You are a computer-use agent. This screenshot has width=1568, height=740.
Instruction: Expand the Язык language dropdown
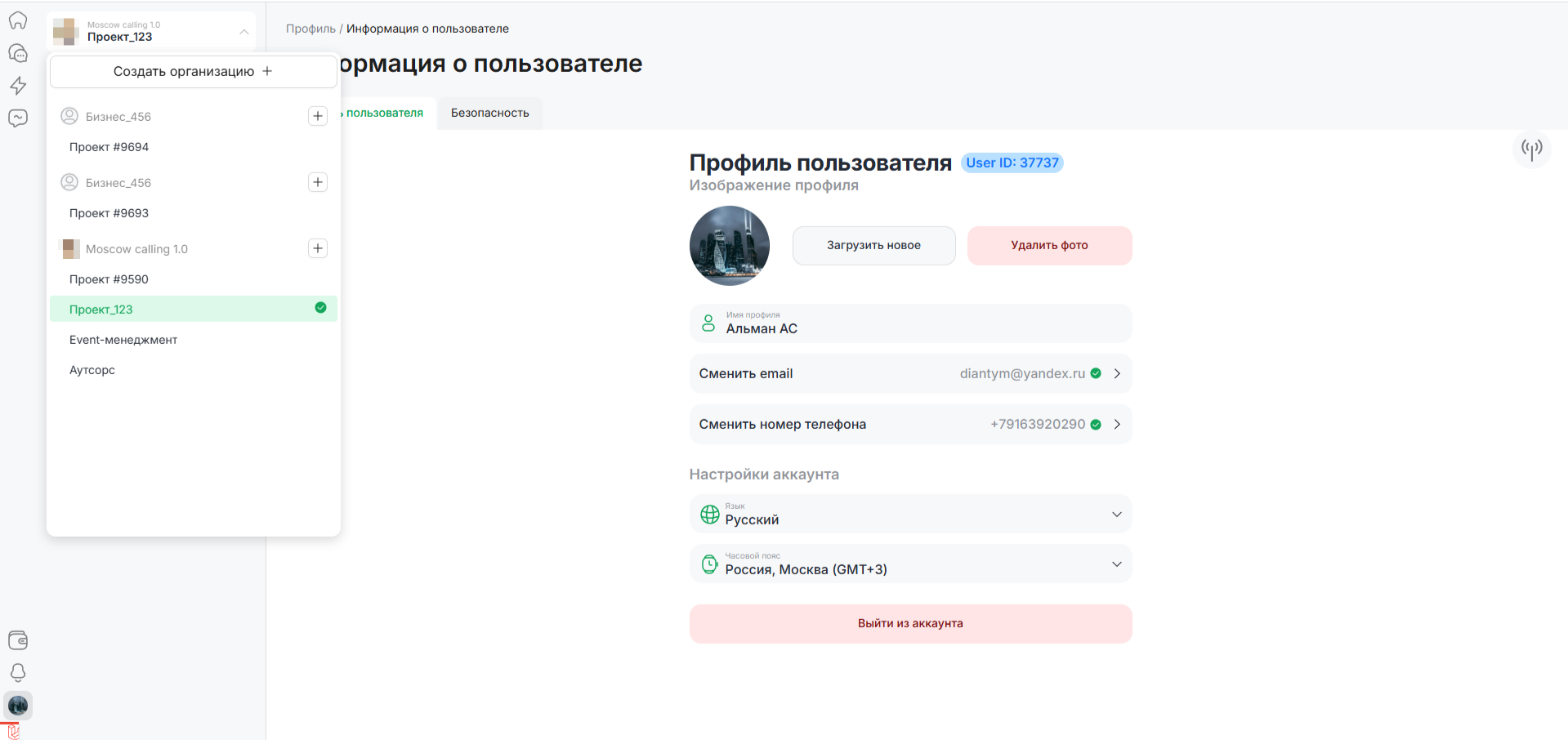pyautogui.click(x=910, y=515)
